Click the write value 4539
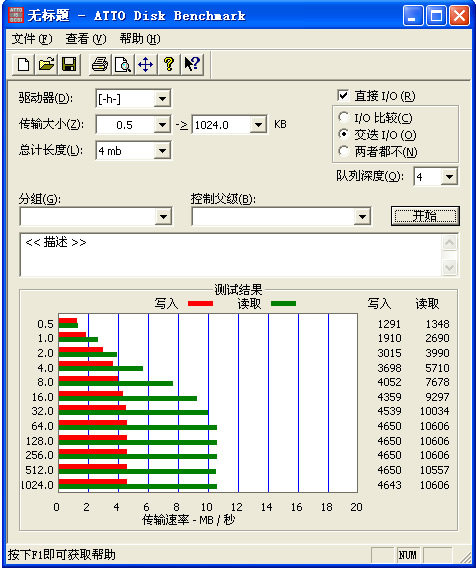The width and height of the screenshot is (476, 570). click(389, 411)
